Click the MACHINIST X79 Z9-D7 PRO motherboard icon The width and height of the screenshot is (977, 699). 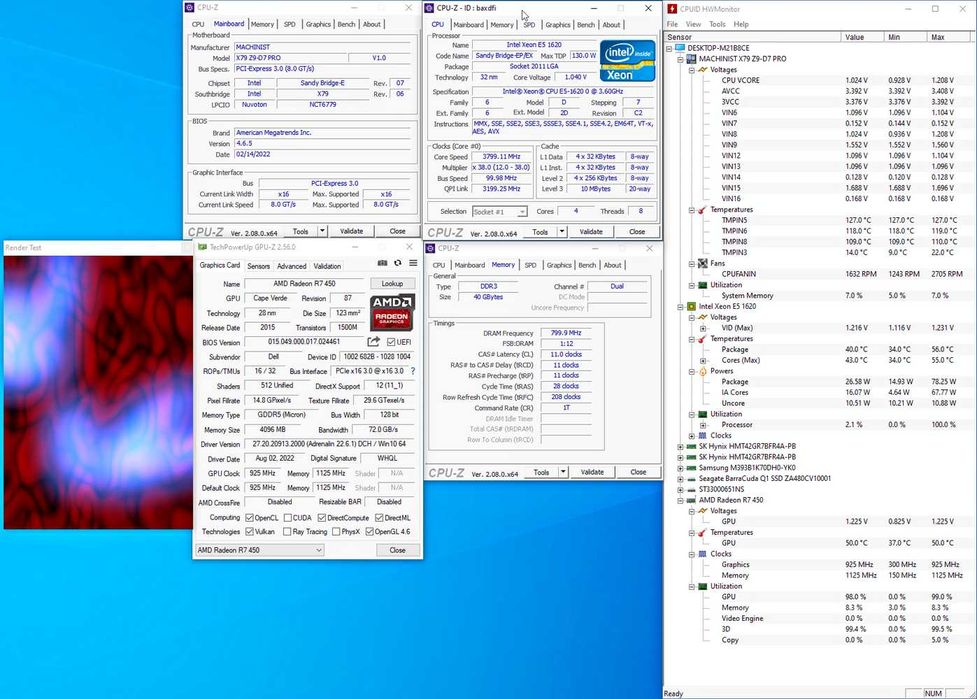coord(691,59)
